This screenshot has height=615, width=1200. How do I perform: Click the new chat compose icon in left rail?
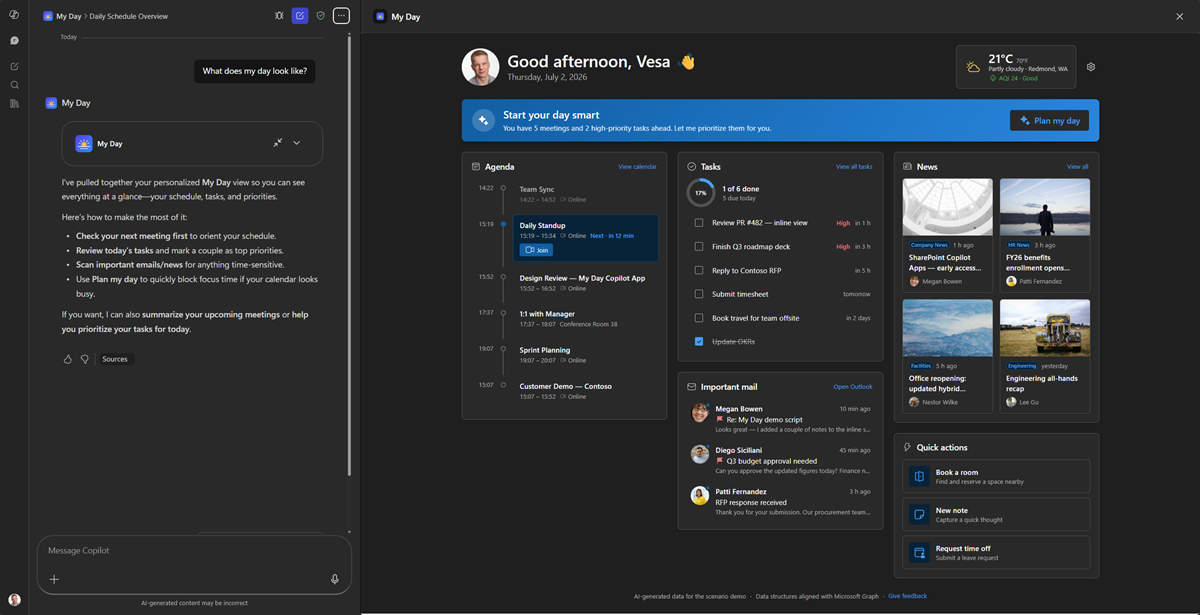tap(14, 66)
